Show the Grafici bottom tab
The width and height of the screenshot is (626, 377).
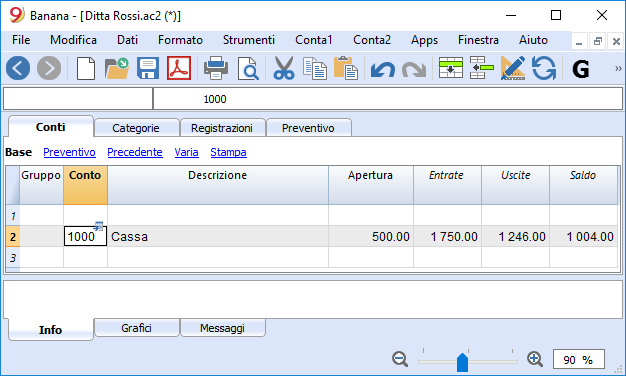point(137,328)
